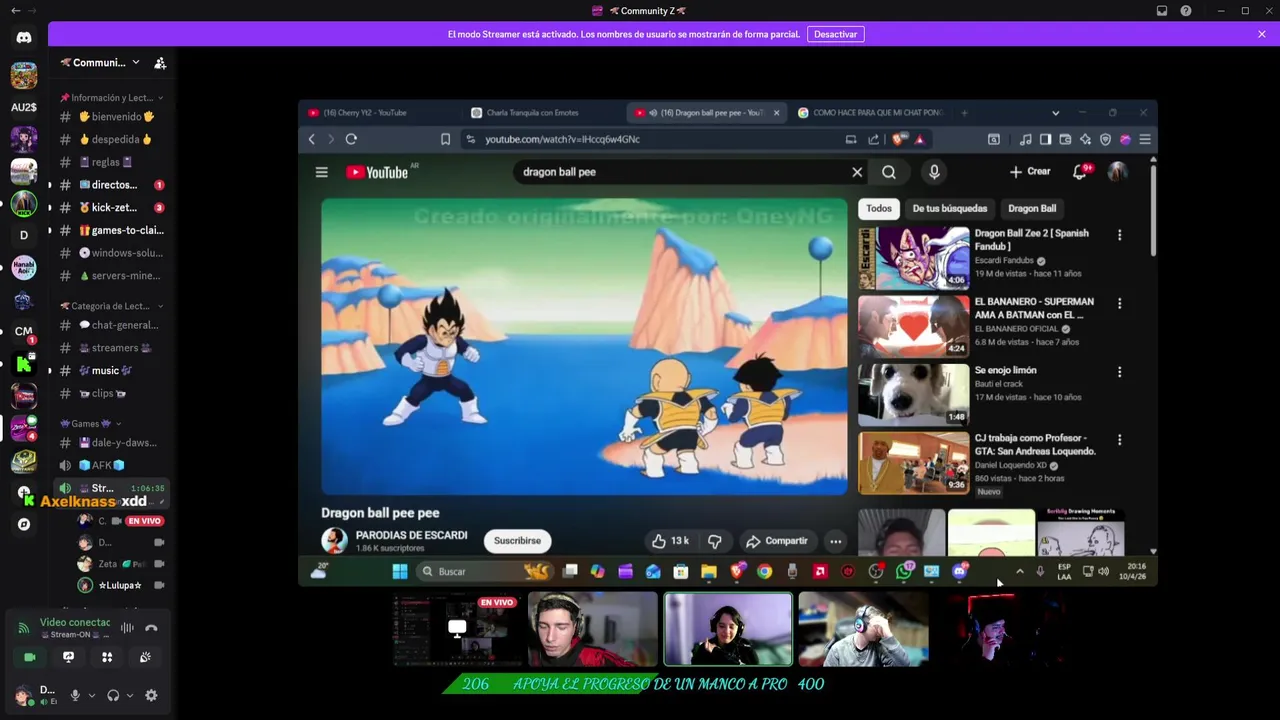
Task: Disconnect from the voice call
Action: pyautogui.click(x=151, y=628)
